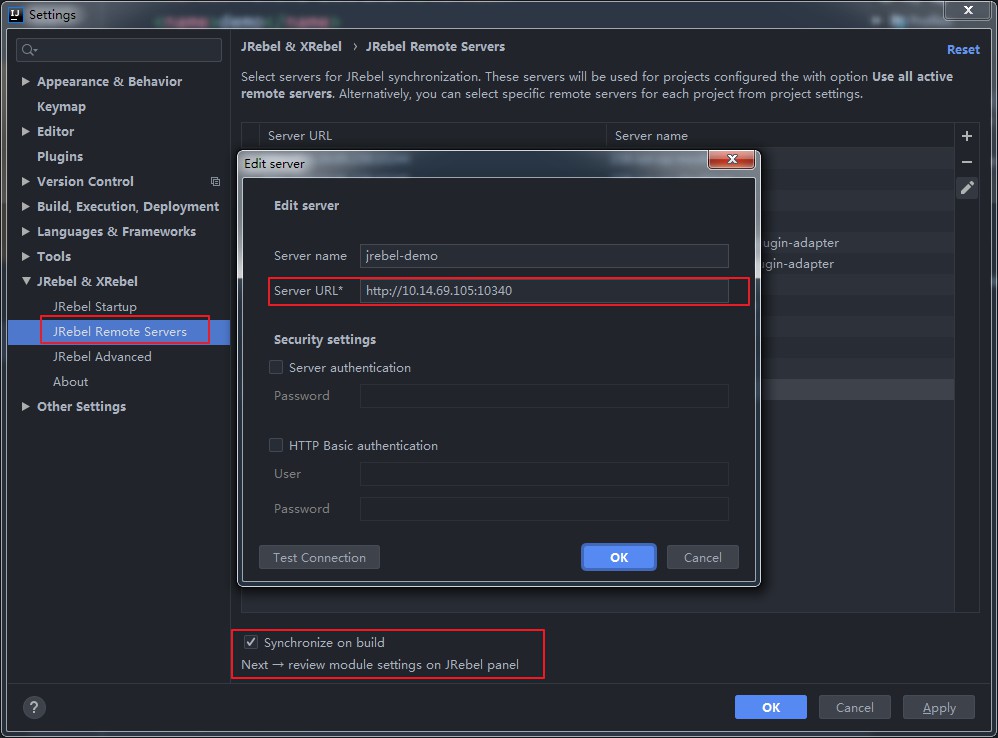The image size is (998, 738).
Task: Cancel the Edit server dialog
Action: (703, 557)
